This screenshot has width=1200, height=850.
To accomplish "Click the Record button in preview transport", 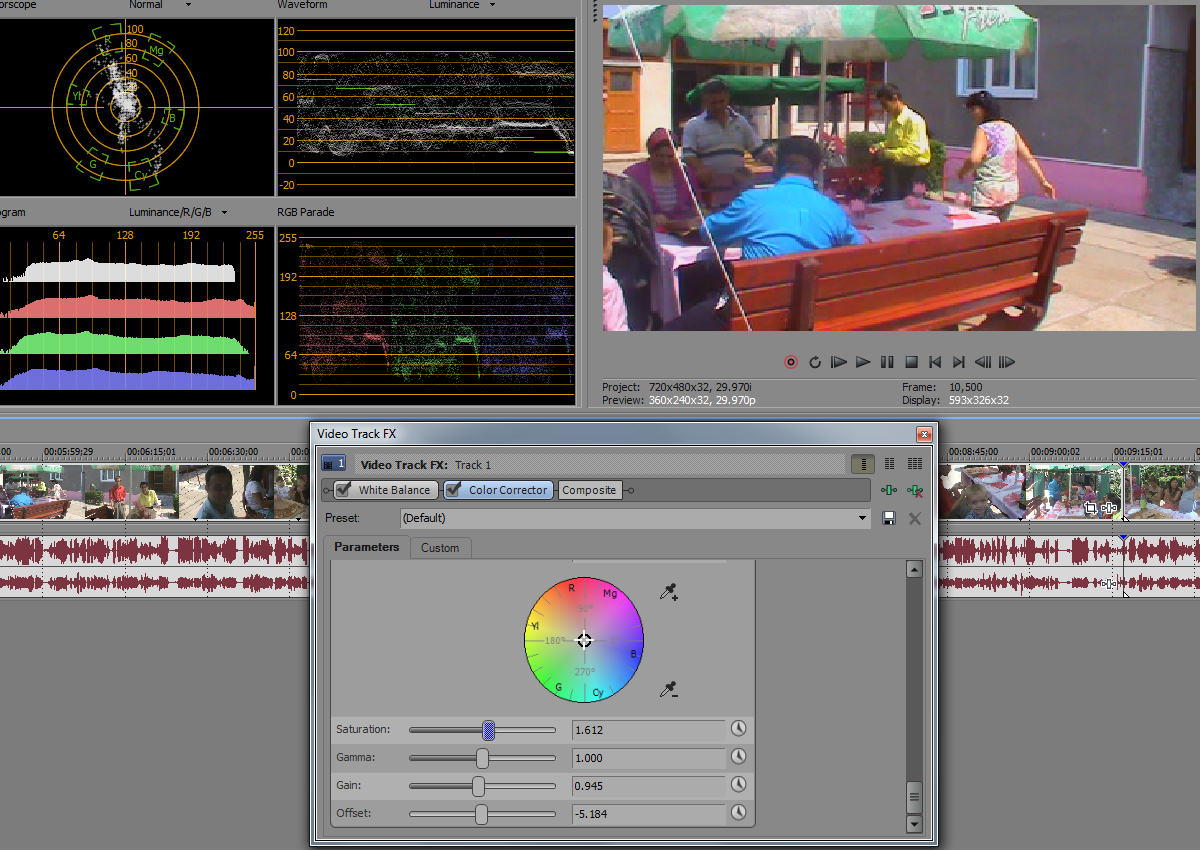I will (x=791, y=362).
